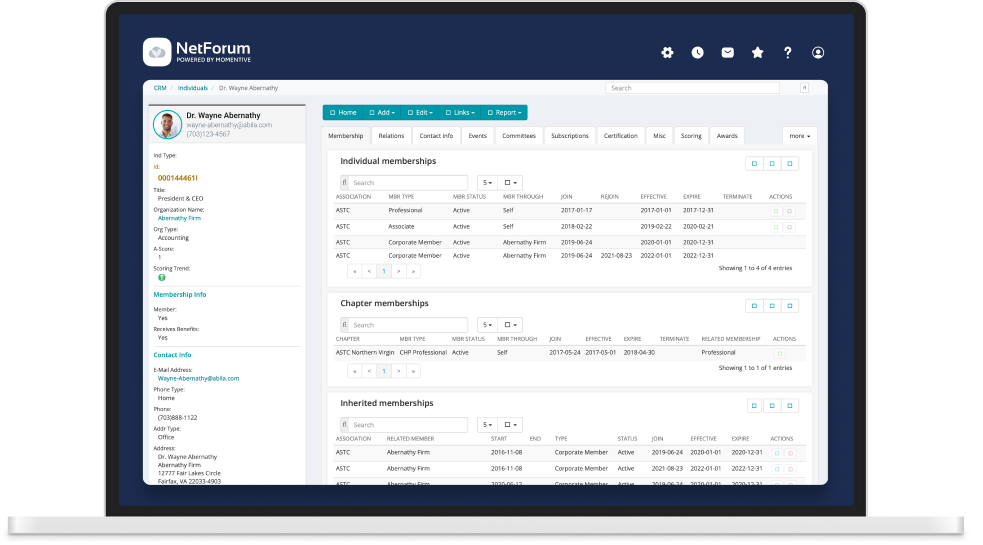Image resolution: width=983 pixels, height=545 pixels.
Task: Open the Report dropdown menu
Action: [x=505, y=113]
